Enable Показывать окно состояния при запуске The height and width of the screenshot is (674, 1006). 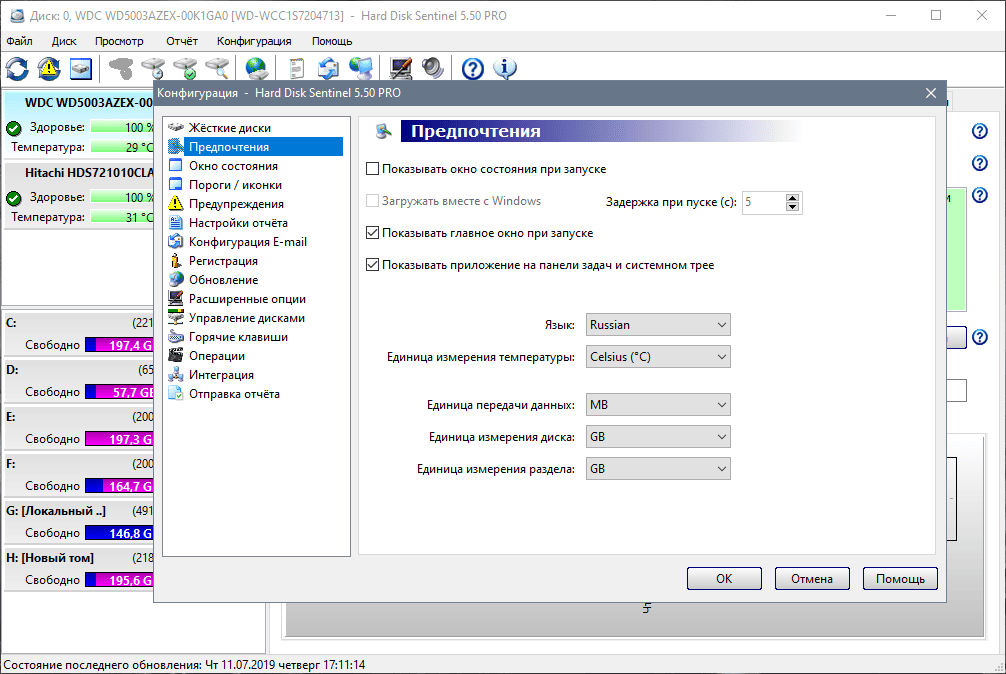click(373, 169)
